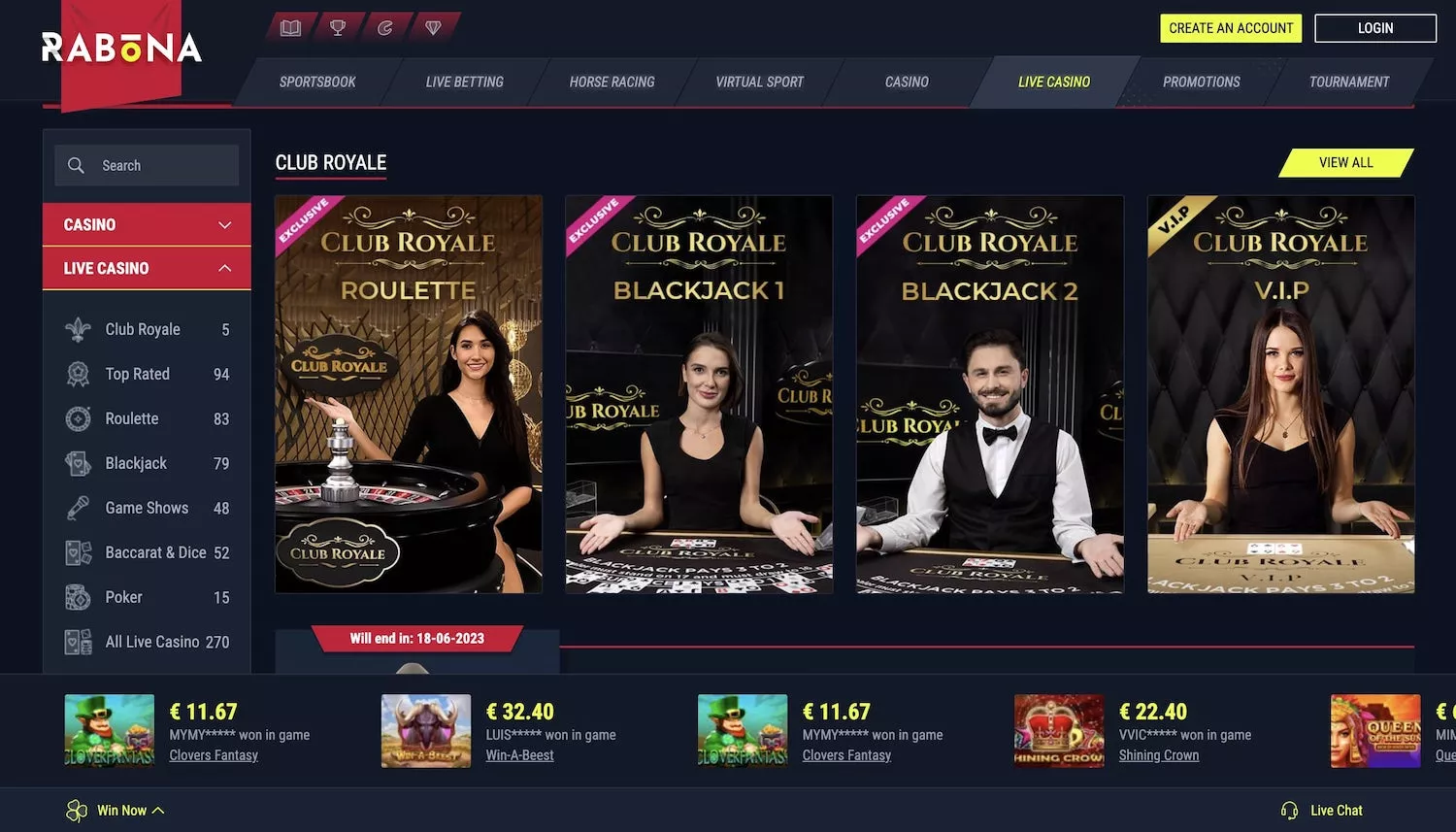This screenshot has height=832, width=1456.
Task: Click into the Search input field
Action: [147, 165]
